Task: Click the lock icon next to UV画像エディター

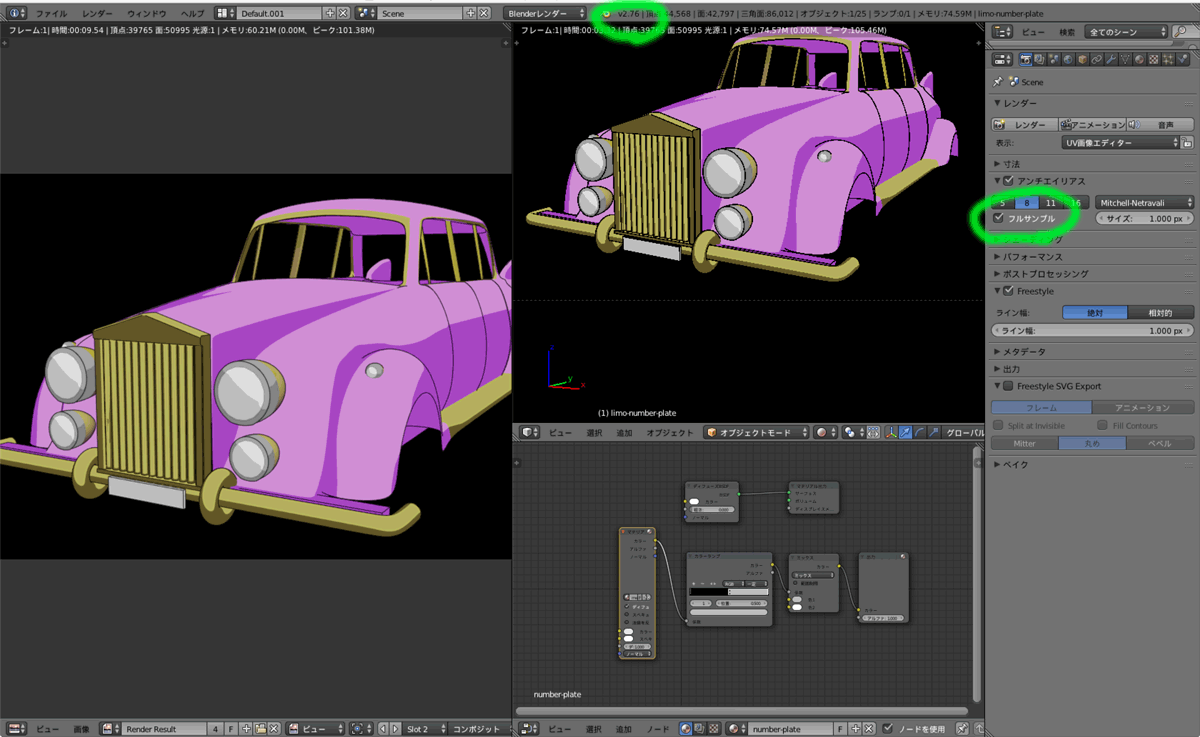Action: tap(1187, 143)
